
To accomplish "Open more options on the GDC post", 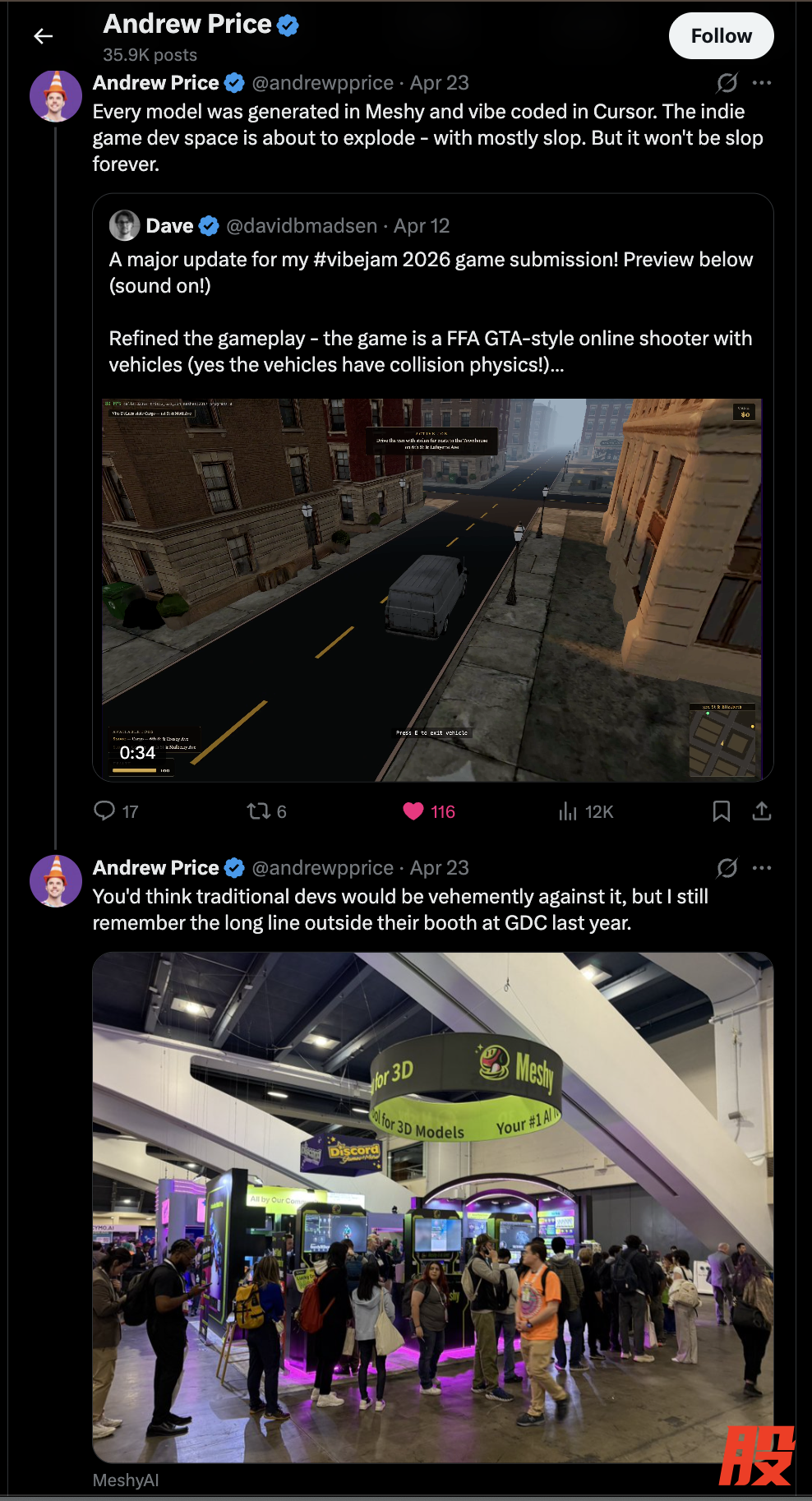I will point(762,867).
